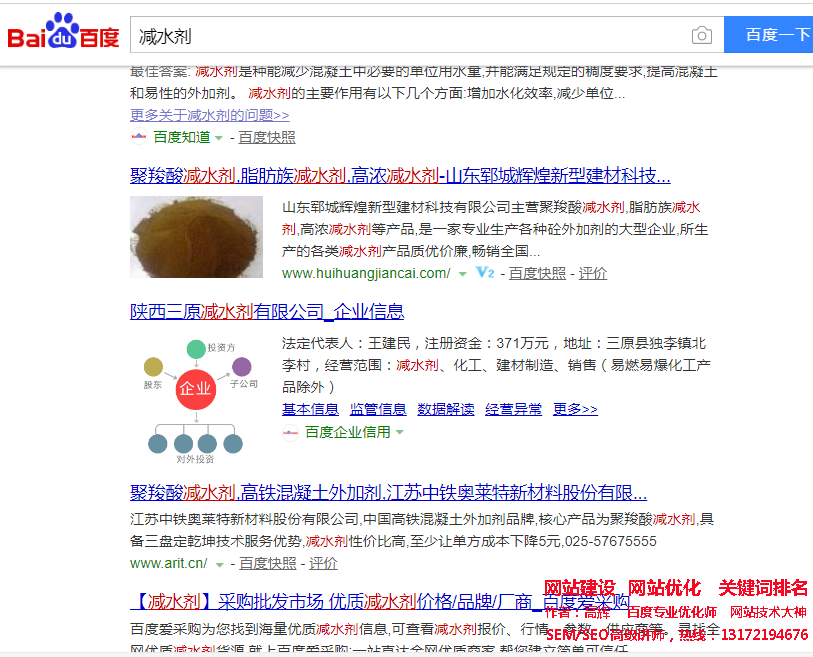Expand arrow next to www.arit.cn
This screenshot has width=813, height=657.
pos(219,564)
